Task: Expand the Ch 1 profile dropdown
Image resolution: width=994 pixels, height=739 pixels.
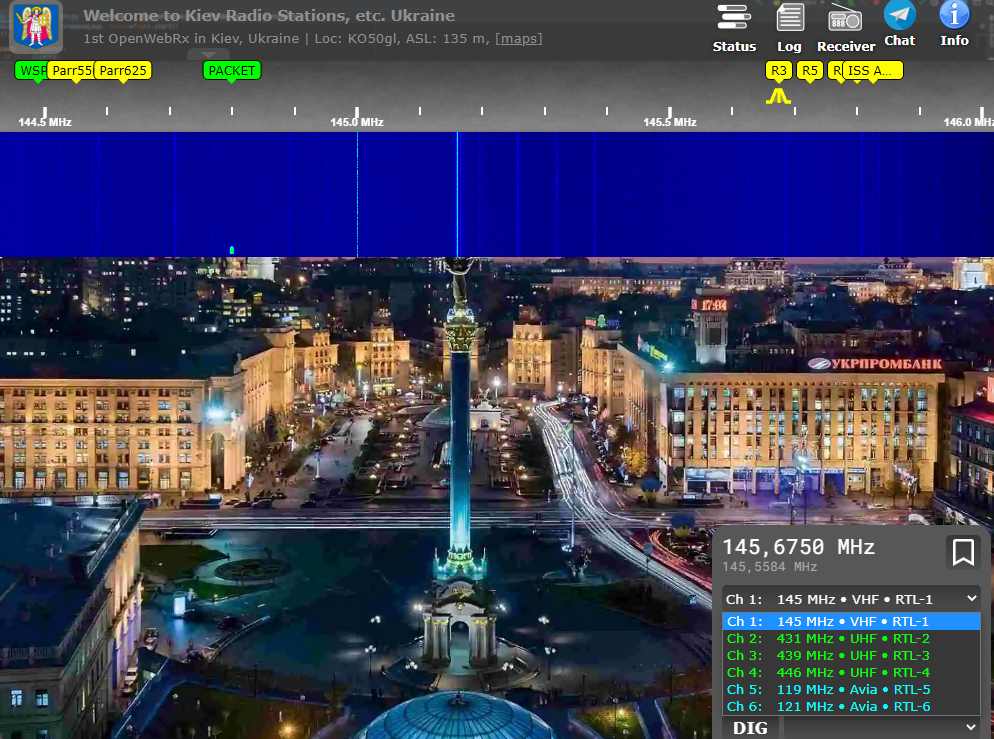Action: coord(851,599)
